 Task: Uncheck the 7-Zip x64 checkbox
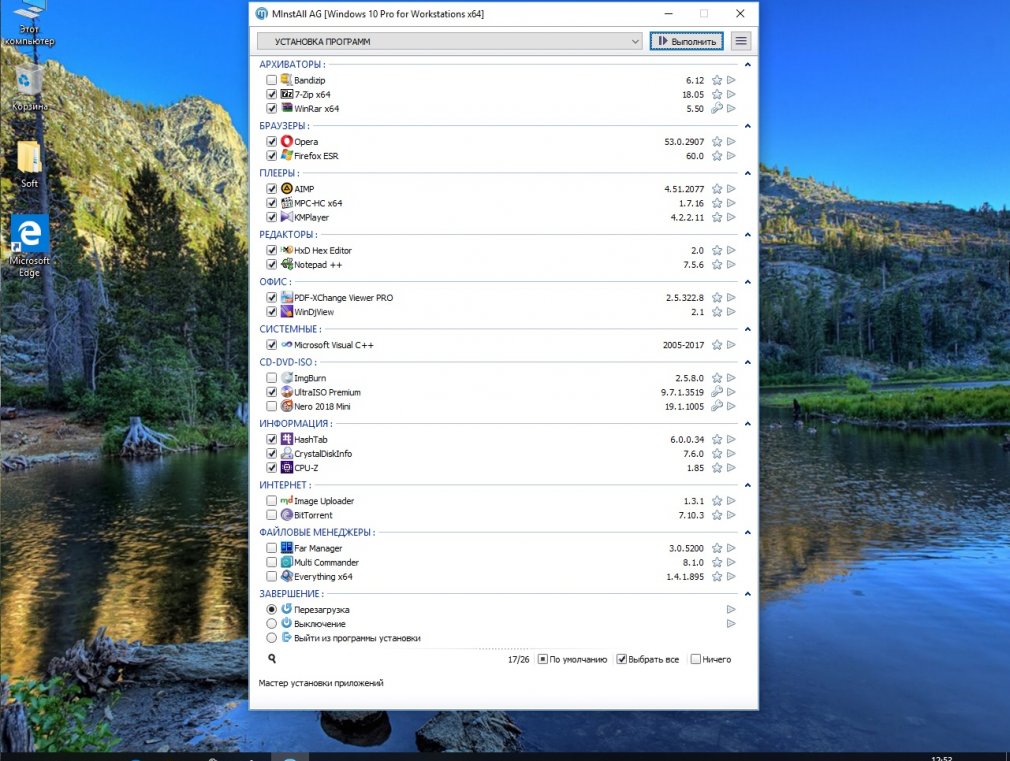click(x=271, y=94)
